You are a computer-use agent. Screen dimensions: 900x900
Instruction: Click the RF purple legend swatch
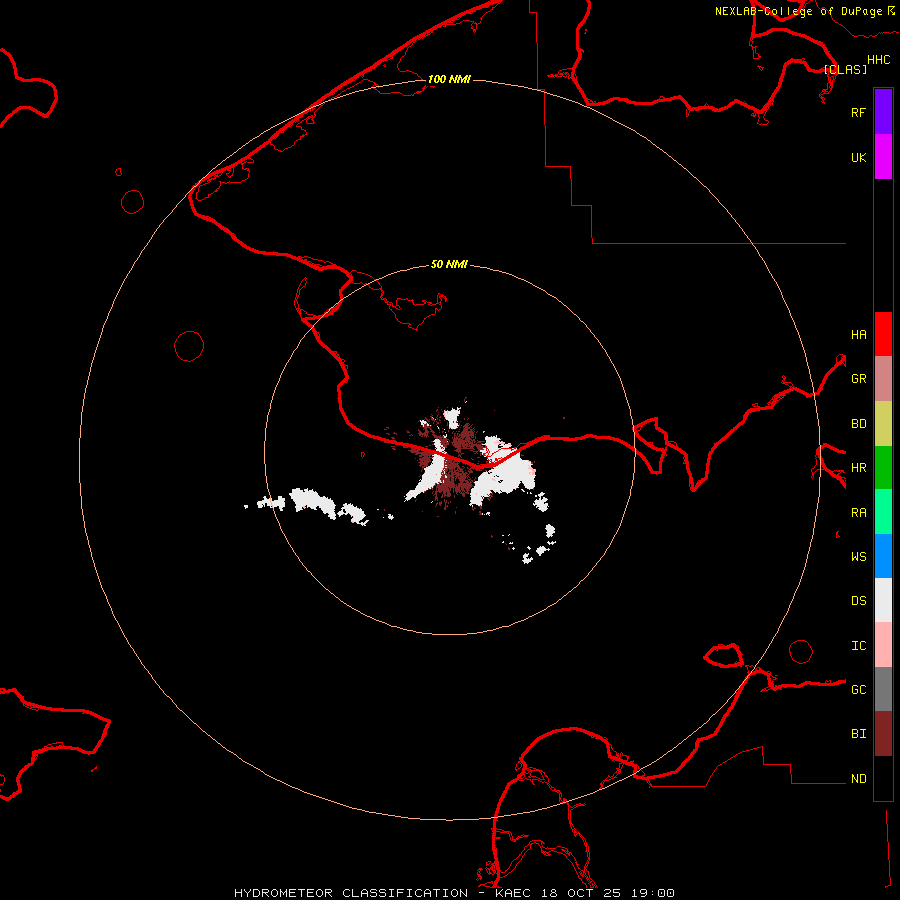[883, 112]
